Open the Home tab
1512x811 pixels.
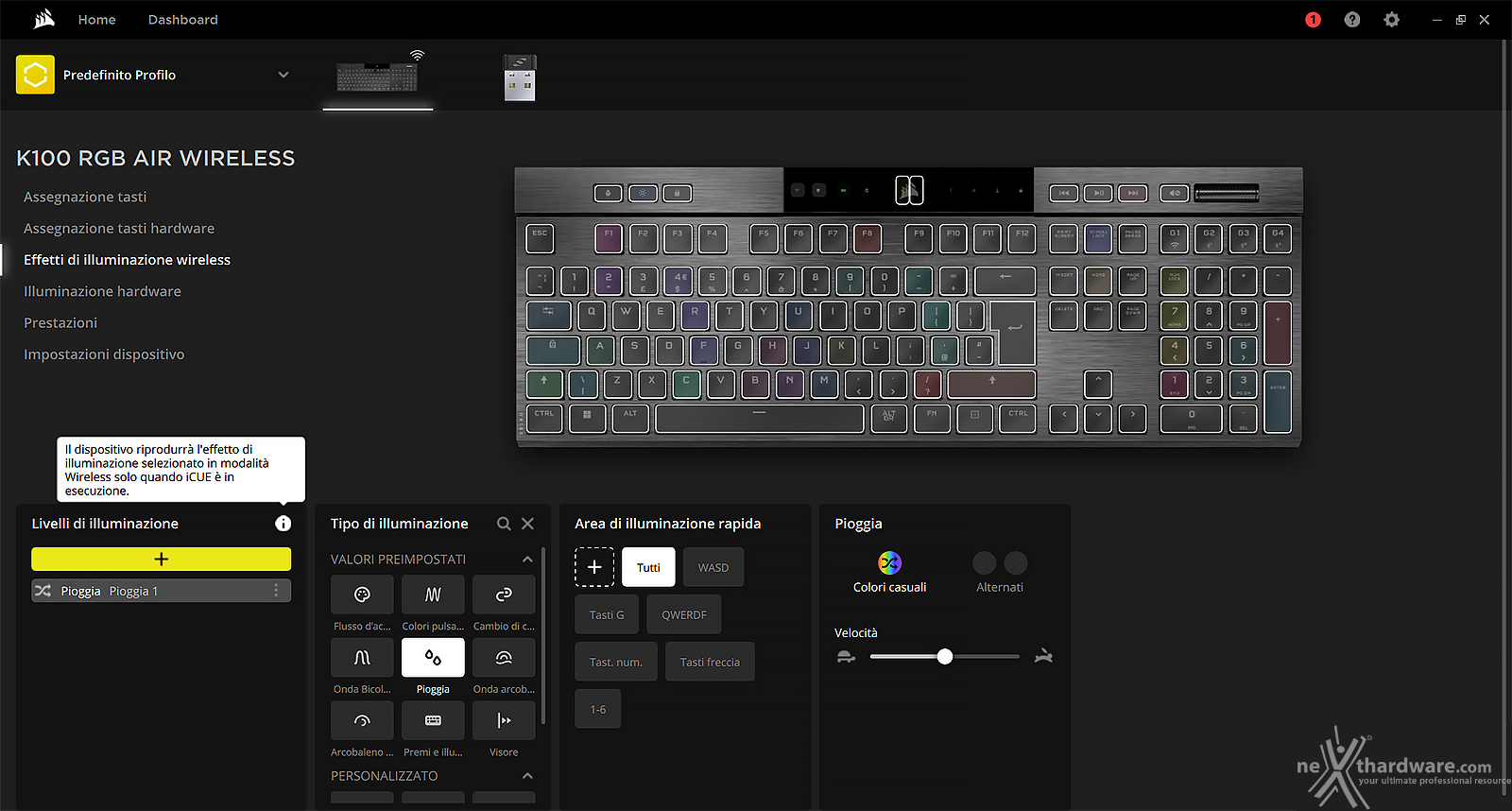click(96, 20)
